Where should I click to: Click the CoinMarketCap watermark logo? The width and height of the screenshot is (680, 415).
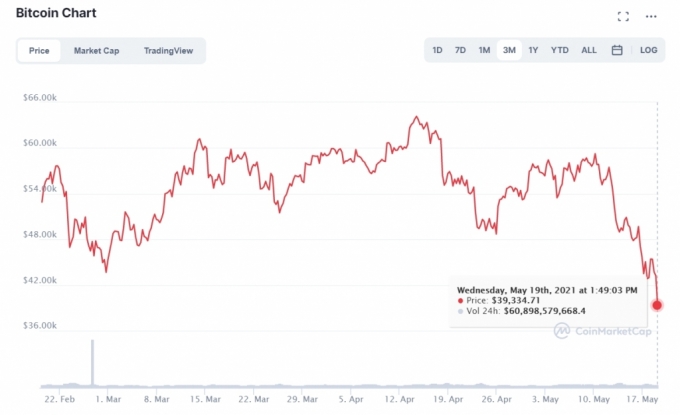[602, 332]
